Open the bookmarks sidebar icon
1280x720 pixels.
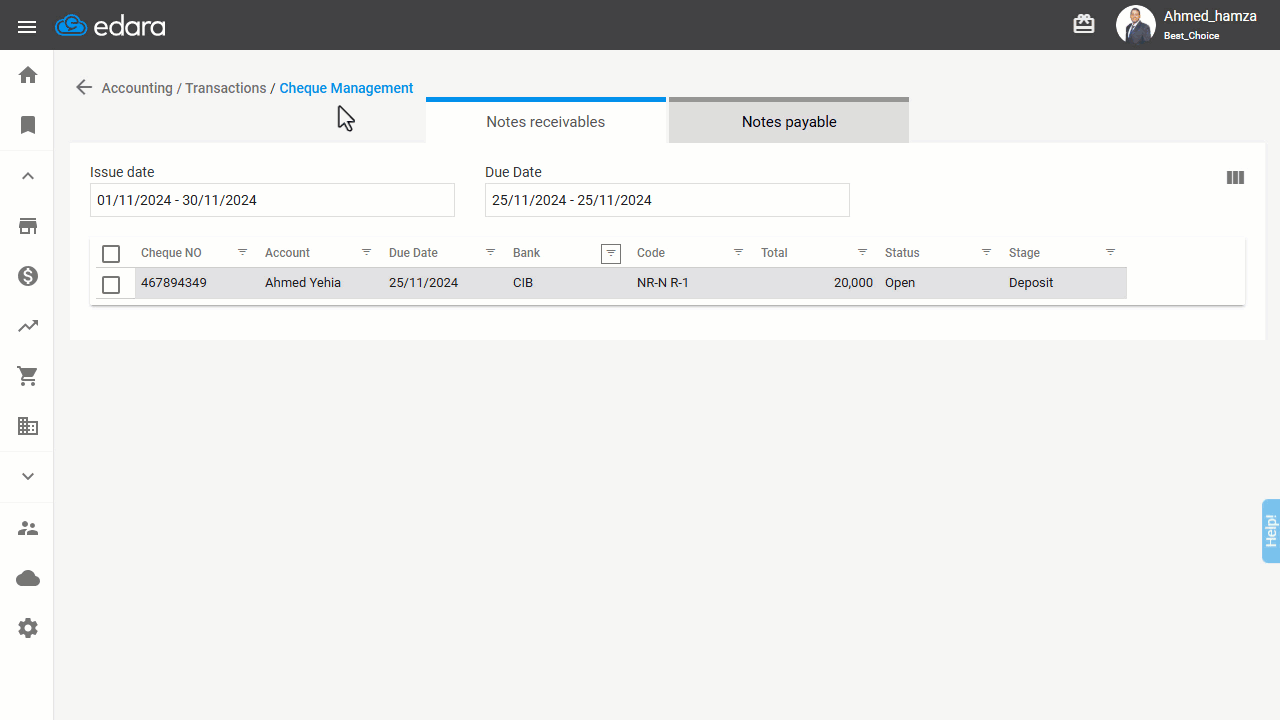28,125
